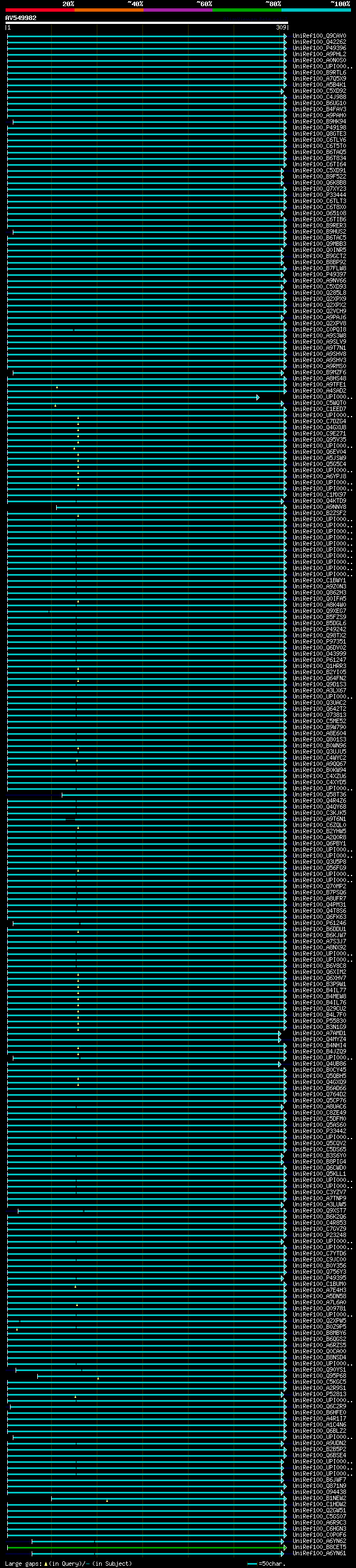Click label UniRef100_C7DZG4
The height and width of the screenshot is (1568, 356).
pos(319,421)
